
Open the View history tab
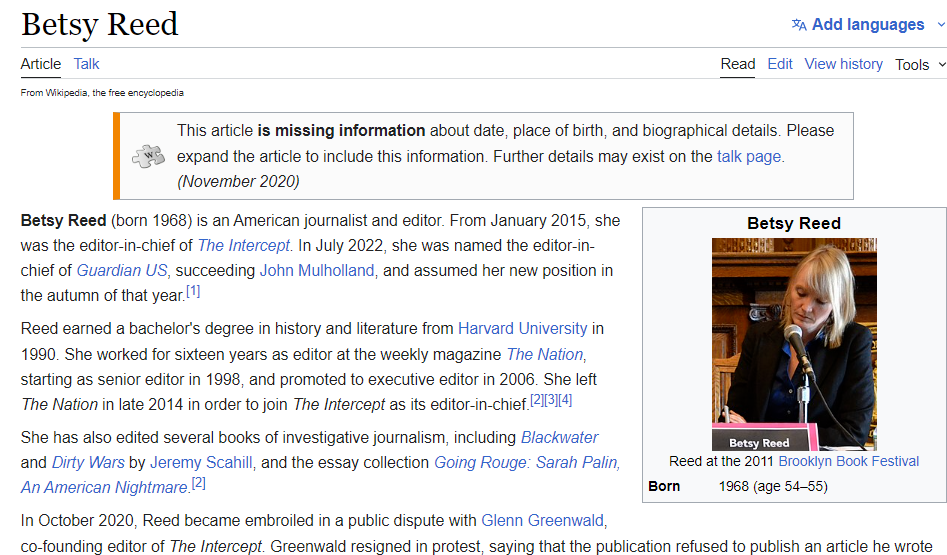pyautogui.click(x=843, y=64)
